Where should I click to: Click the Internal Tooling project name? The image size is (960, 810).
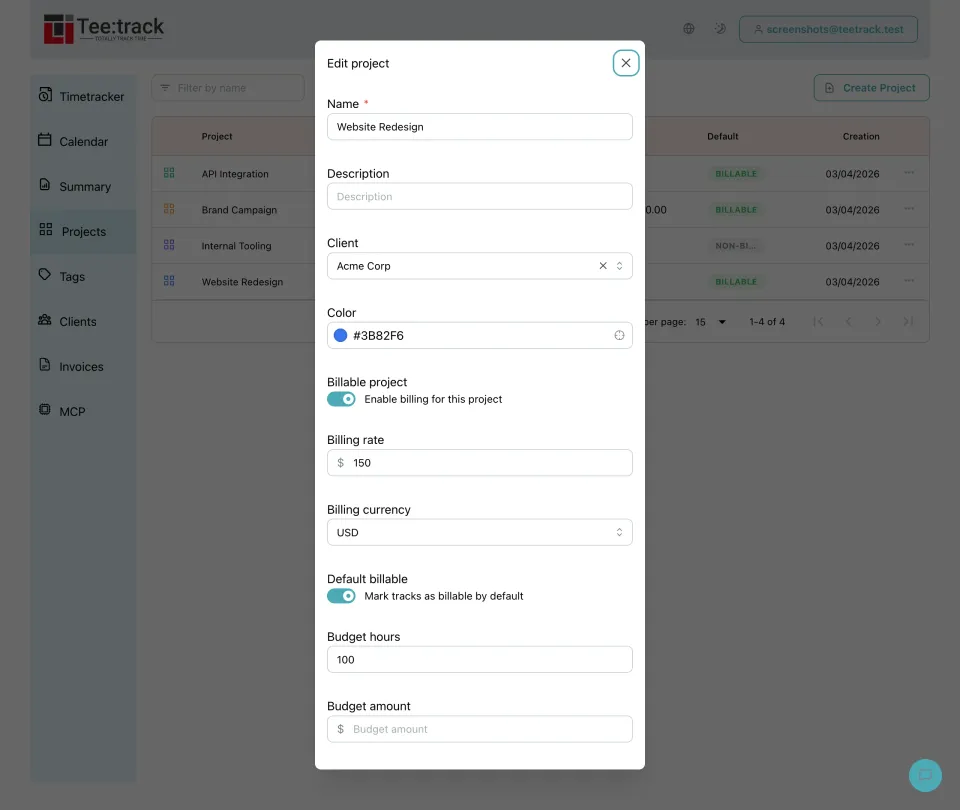236,246
